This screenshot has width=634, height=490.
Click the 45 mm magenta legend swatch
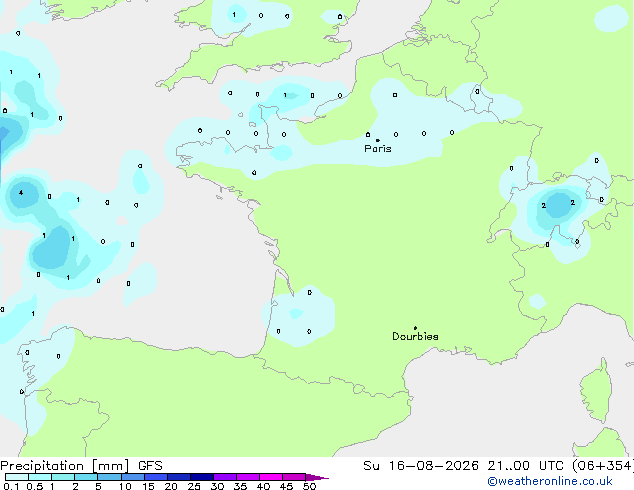(x=294, y=477)
